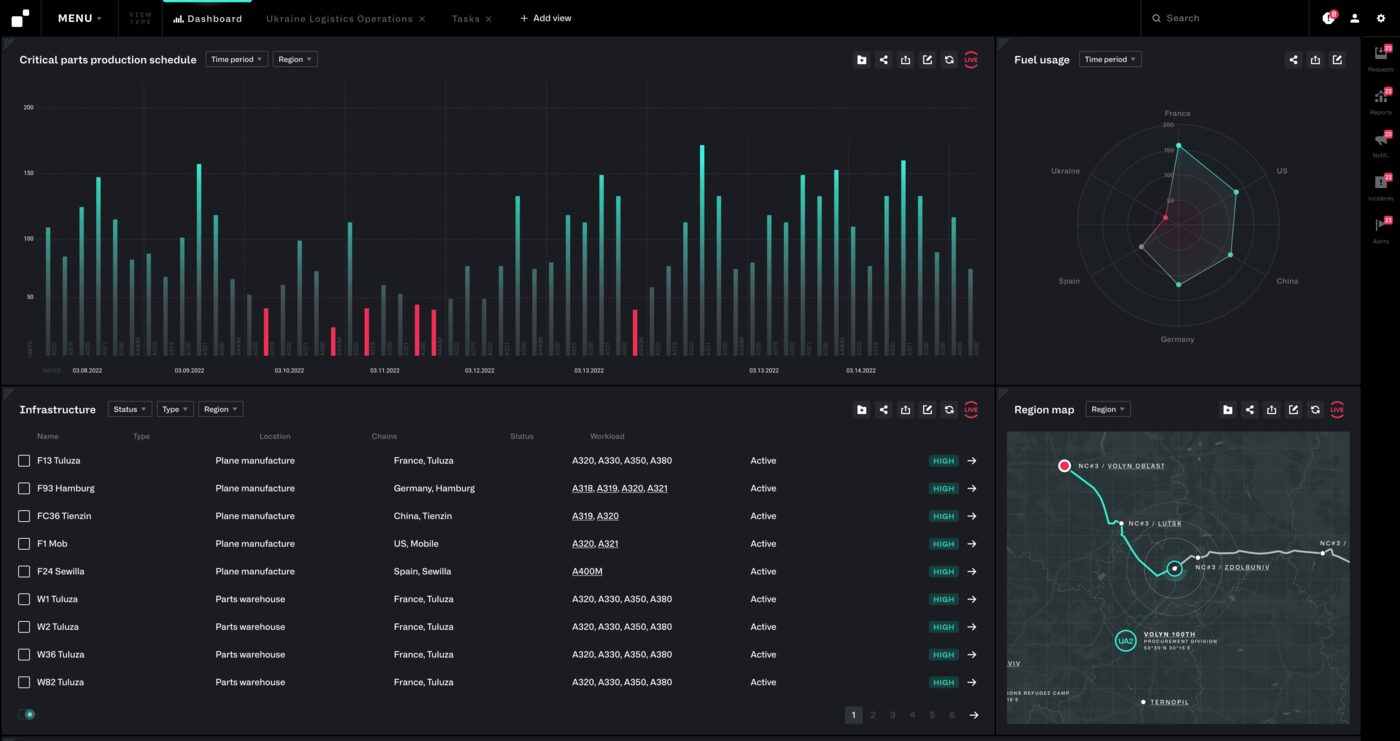Edit the Infrastructure panel
The width and height of the screenshot is (1400, 741).
click(x=927, y=410)
